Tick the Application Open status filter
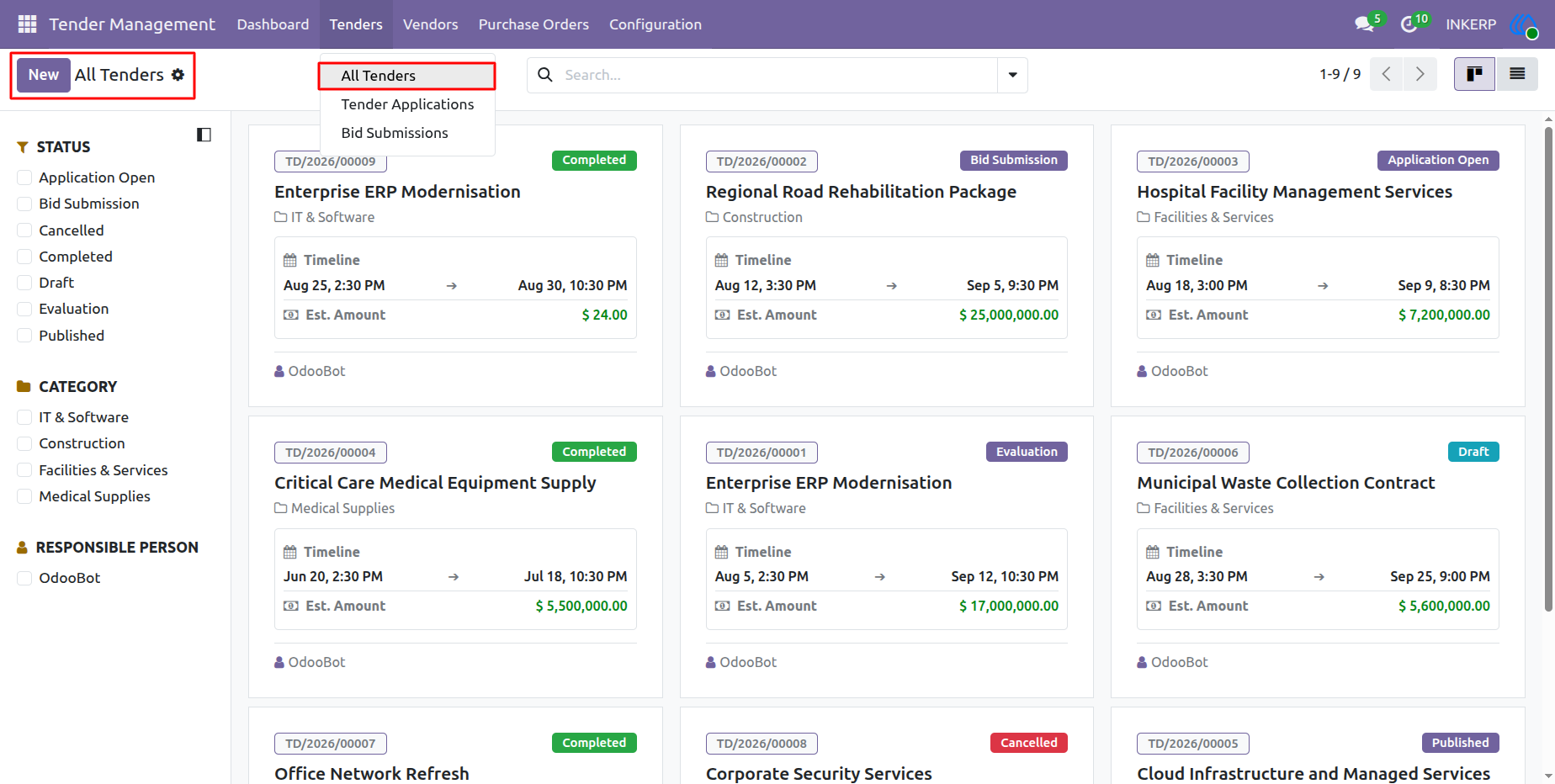 tap(24, 177)
